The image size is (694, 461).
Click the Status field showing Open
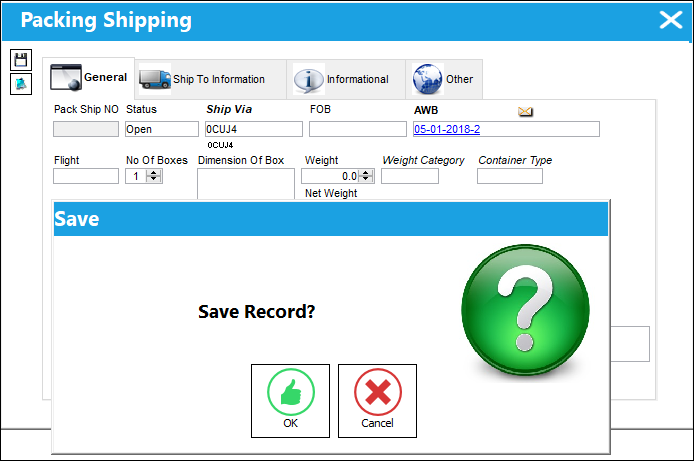pyautogui.click(x=162, y=129)
